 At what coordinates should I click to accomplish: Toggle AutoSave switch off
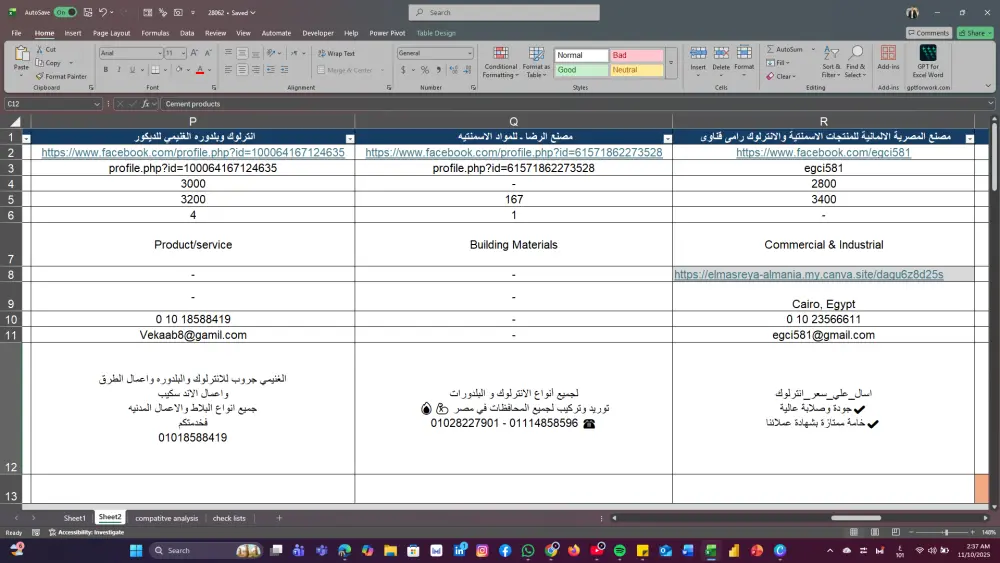click(x=65, y=12)
